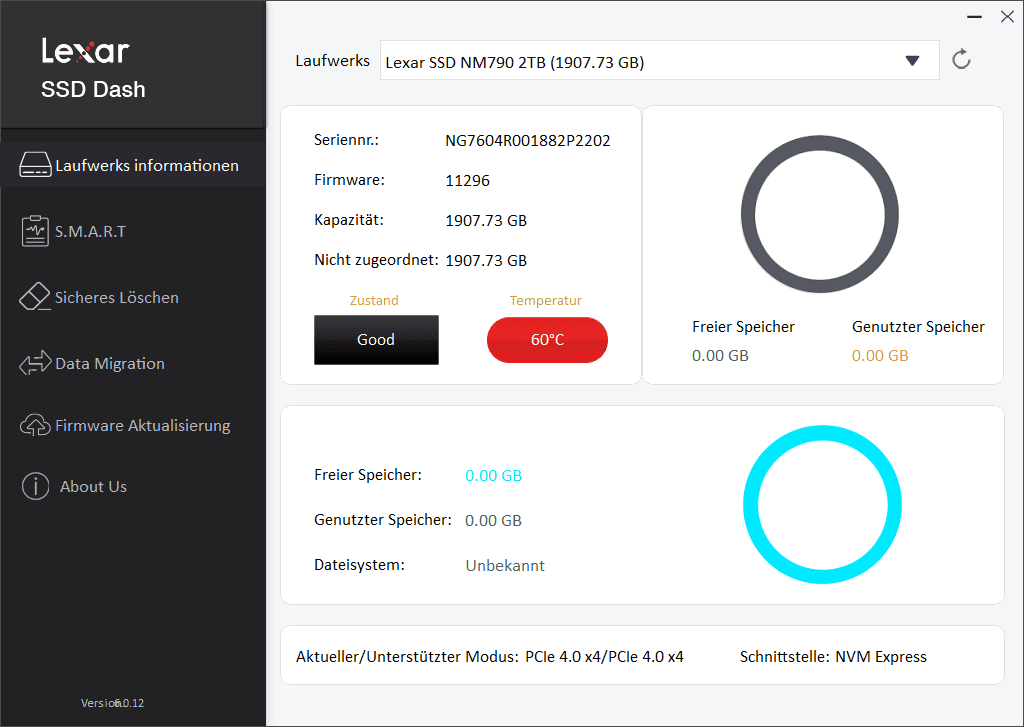
Task: Click the Lexar SSD Dash logo
Action: point(93,68)
